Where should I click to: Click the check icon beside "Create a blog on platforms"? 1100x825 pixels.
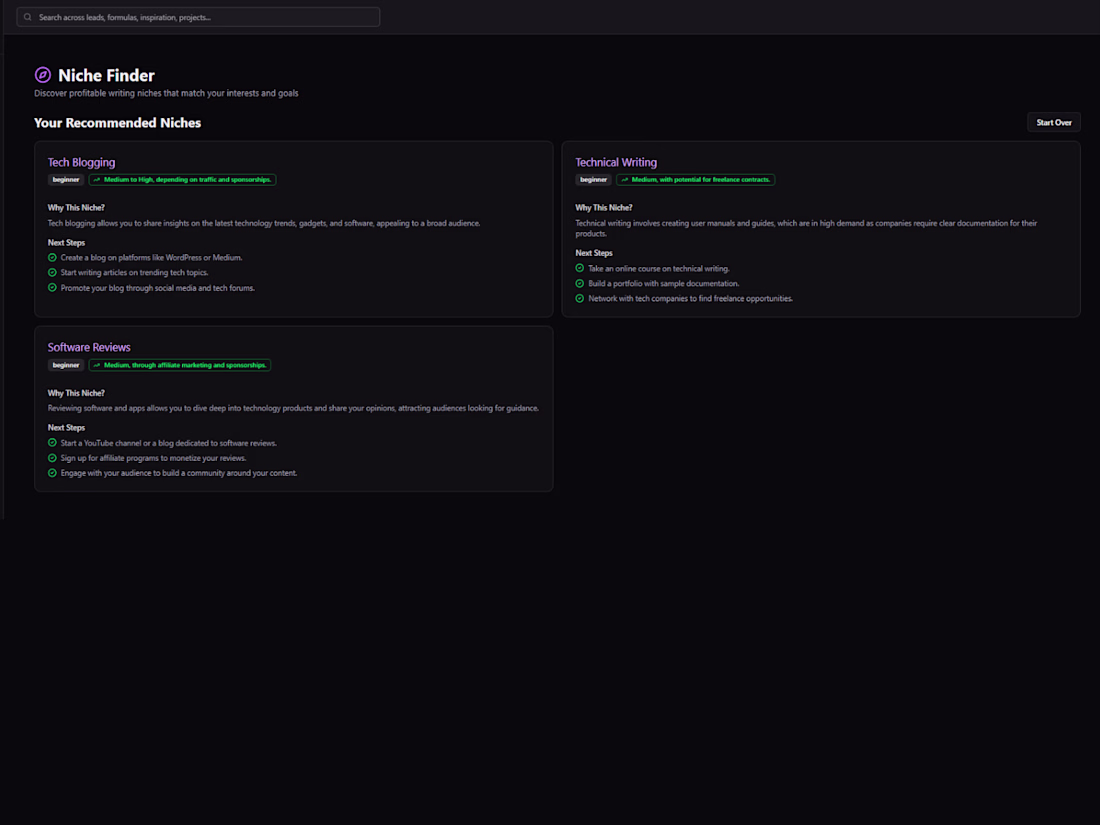(x=52, y=257)
